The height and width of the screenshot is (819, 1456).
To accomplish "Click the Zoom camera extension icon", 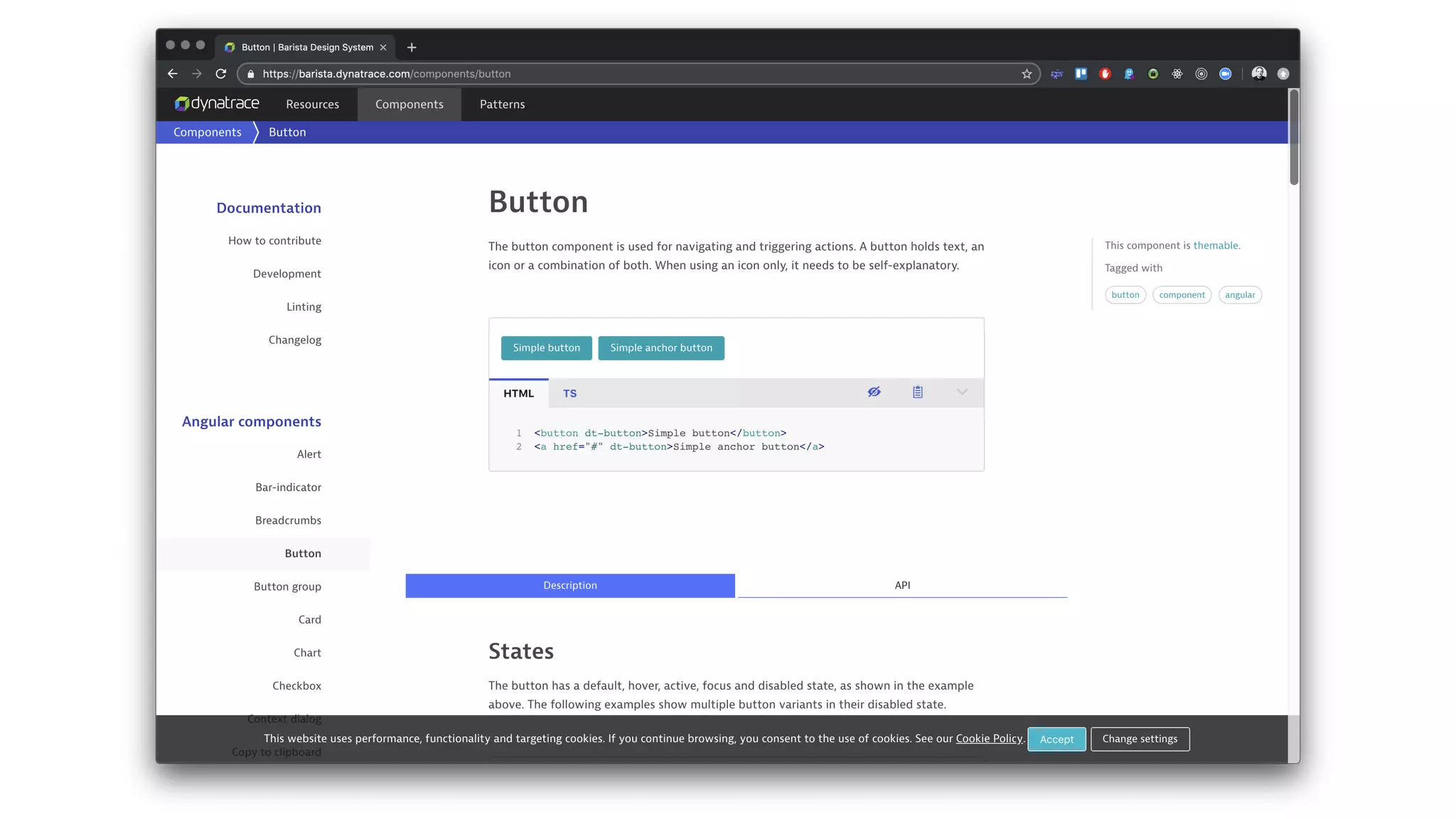I will pos(1225,74).
